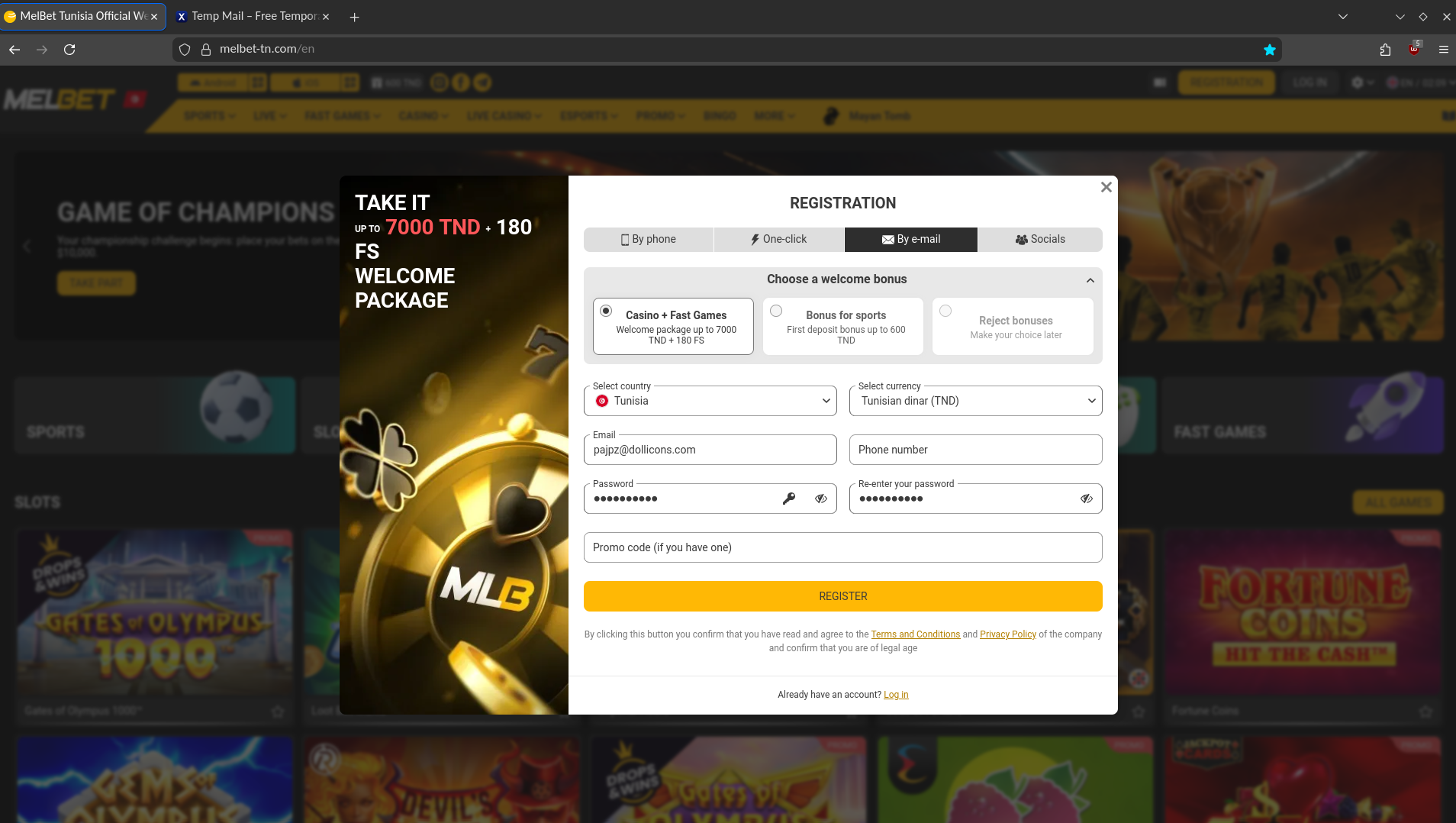Open the ESPORTS navigation menu
Viewport: 1456px width, 823px height.
coord(588,116)
